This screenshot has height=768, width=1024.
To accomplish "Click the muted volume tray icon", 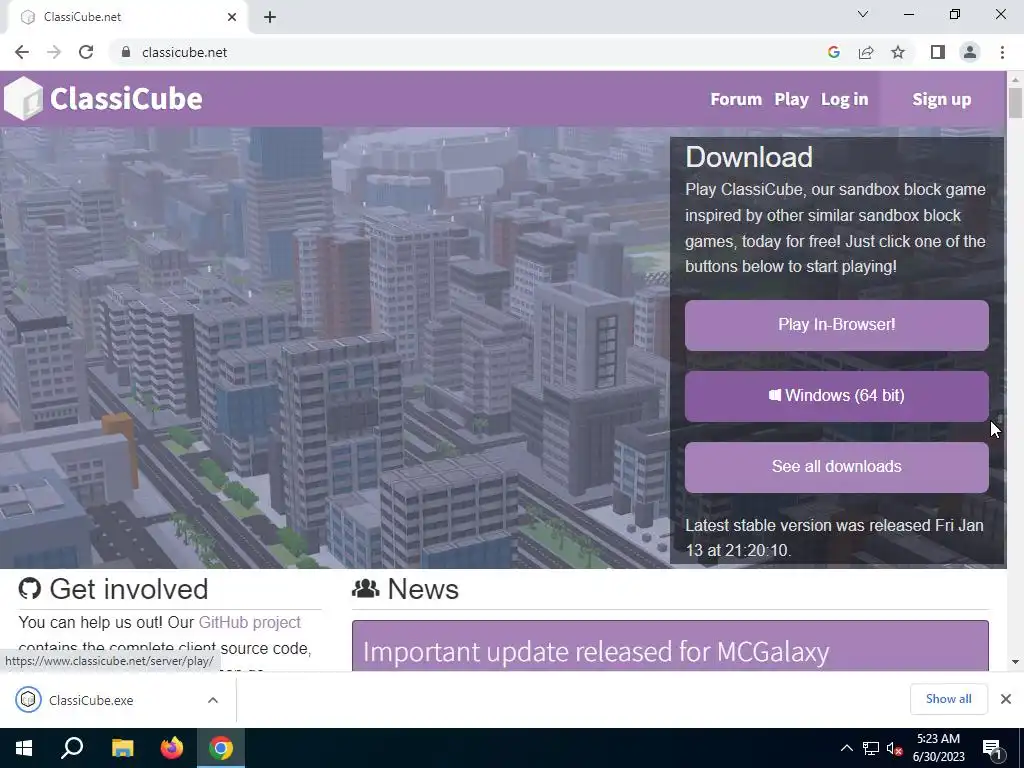I will [895, 748].
